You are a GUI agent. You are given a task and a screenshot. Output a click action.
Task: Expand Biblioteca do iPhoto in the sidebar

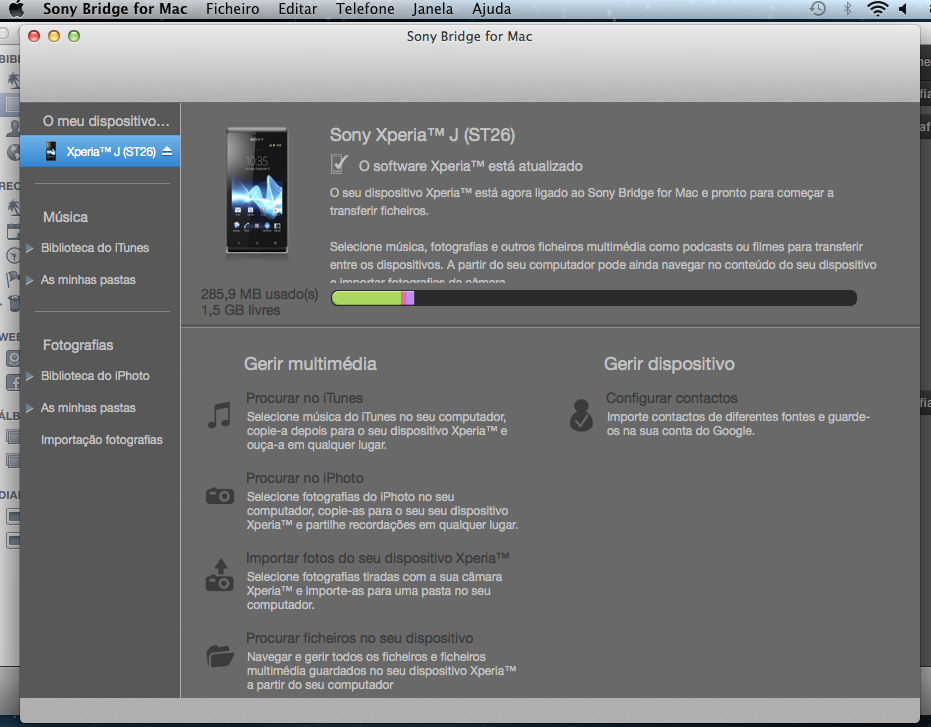click(31, 376)
